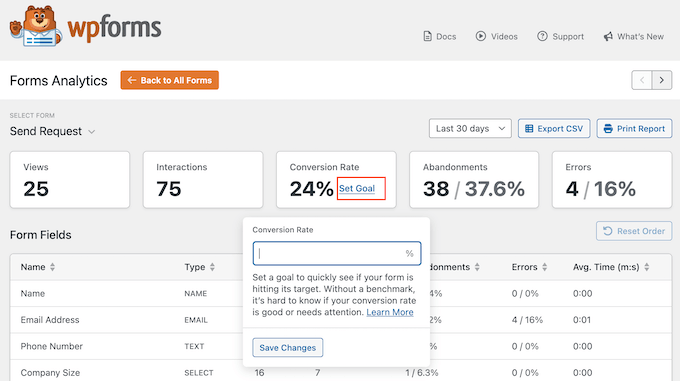Image resolution: width=680 pixels, height=384 pixels.
Task: Click the Docs document icon
Action: [427, 36]
